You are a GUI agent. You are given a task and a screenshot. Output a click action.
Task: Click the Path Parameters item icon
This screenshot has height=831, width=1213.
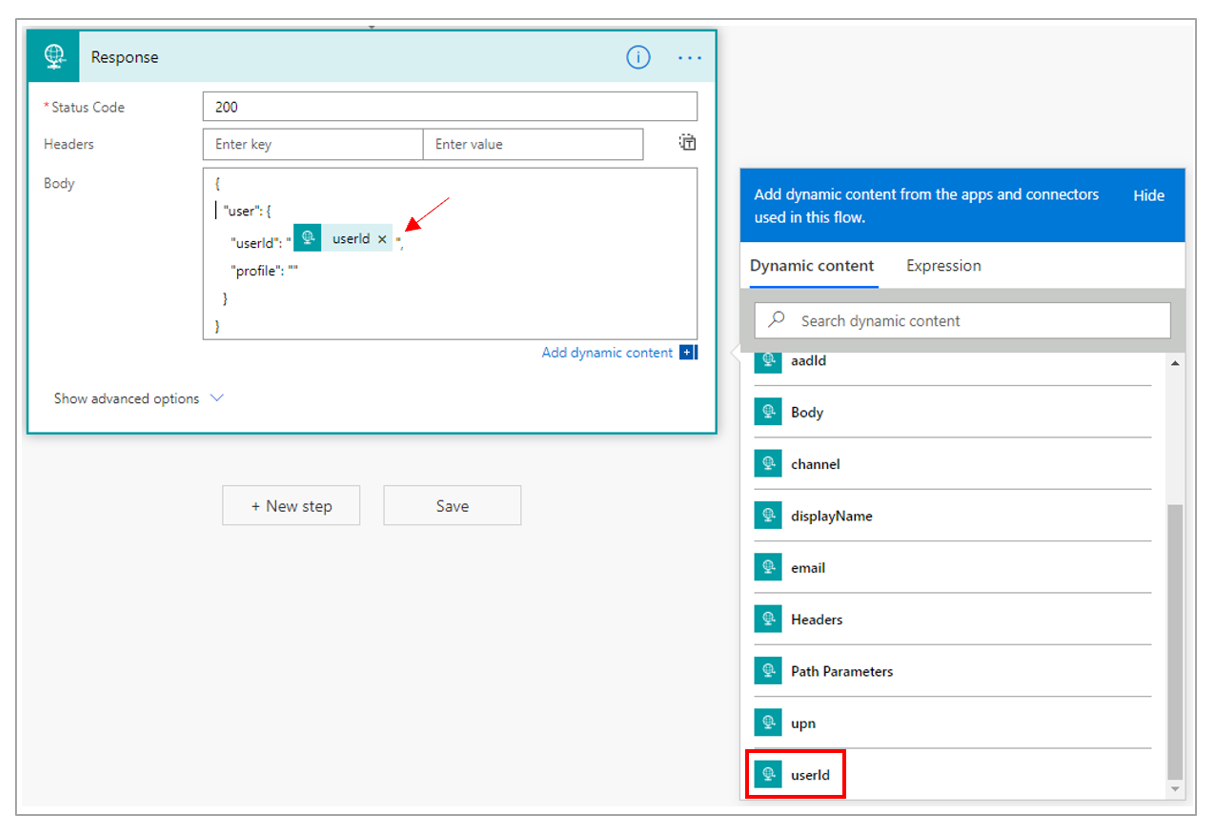pyautogui.click(x=768, y=671)
